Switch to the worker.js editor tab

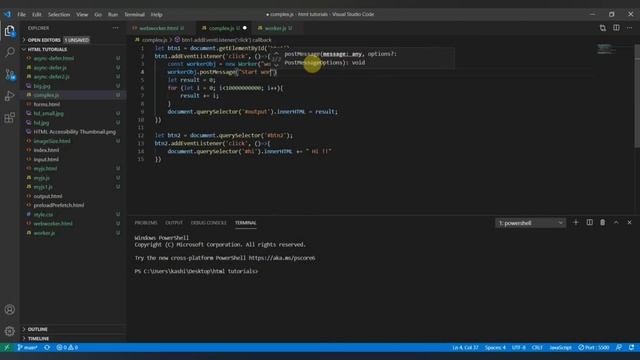pyautogui.click(x=277, y=28)
